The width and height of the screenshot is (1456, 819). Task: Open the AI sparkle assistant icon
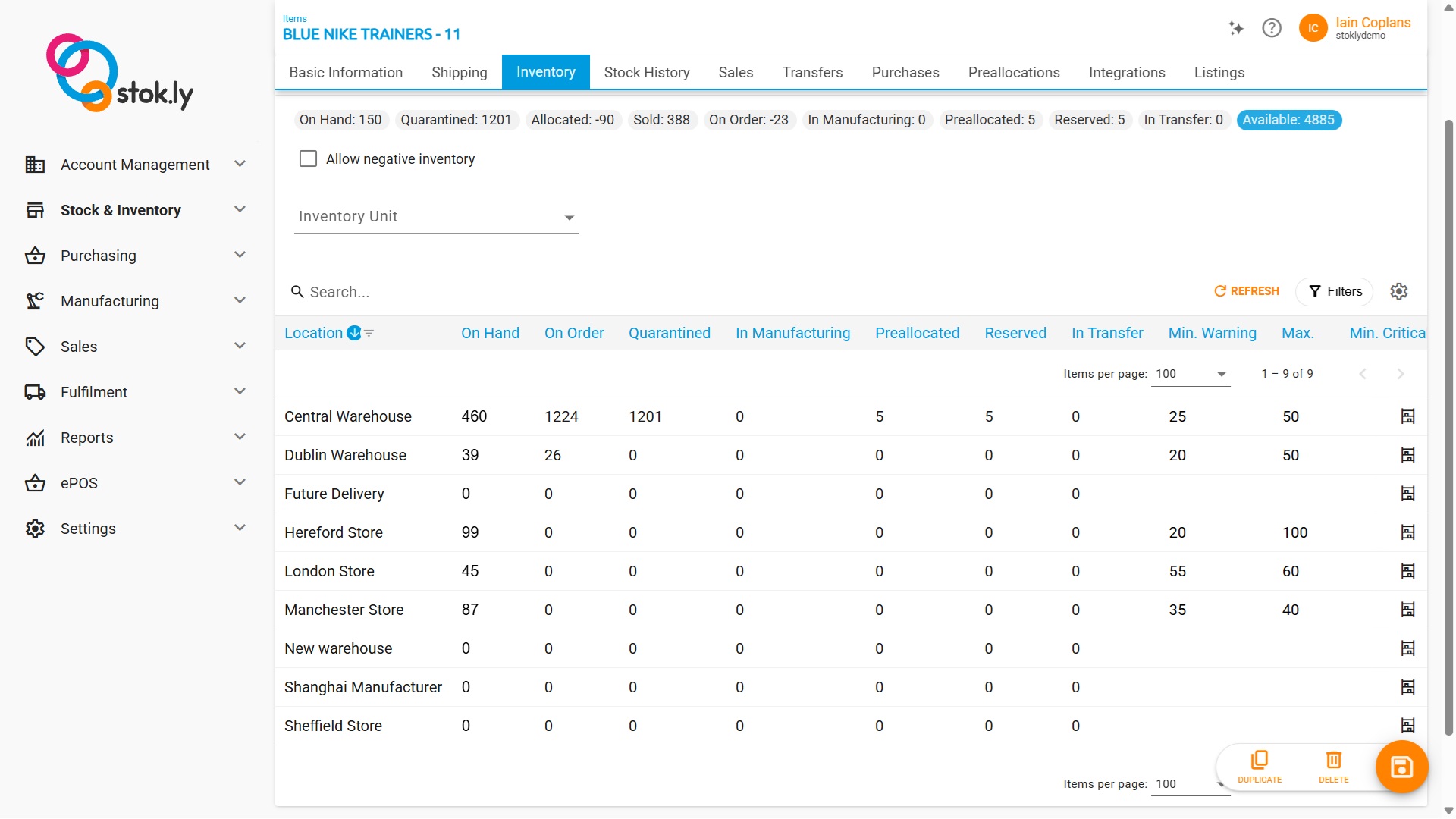point(1235,28)
